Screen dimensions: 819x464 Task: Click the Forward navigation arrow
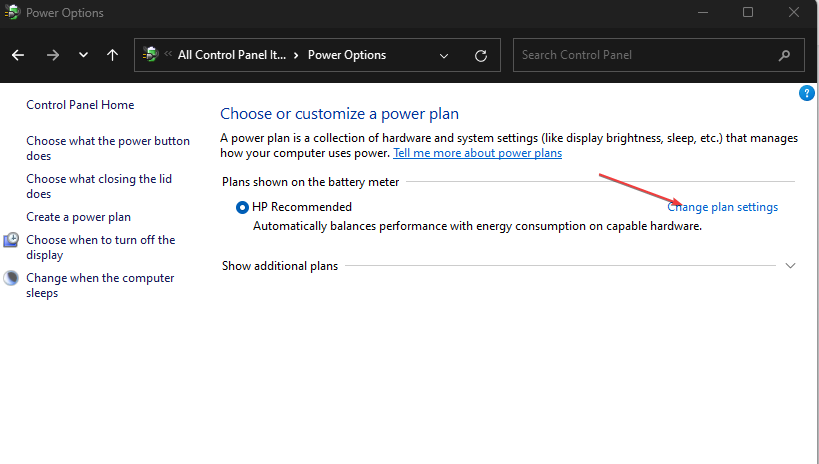52,55
